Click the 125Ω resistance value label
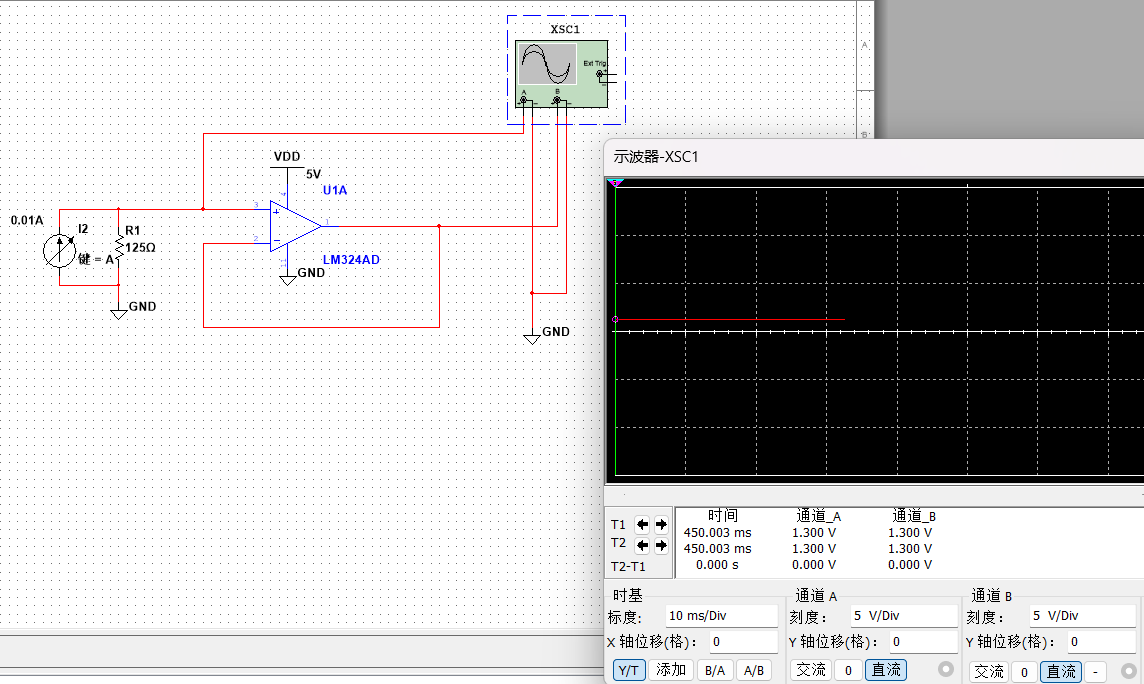Image resolution: width=1144 pixels, height=684 pixels. click(x=140, y=248)
